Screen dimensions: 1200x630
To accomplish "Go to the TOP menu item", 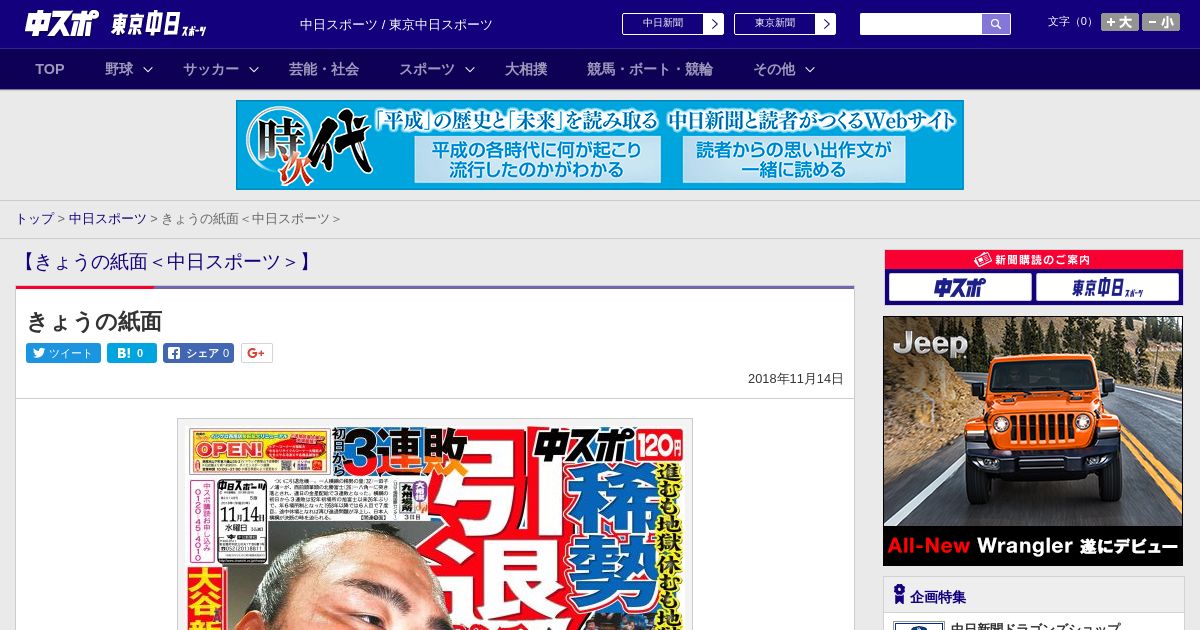I will coord(50,69).
